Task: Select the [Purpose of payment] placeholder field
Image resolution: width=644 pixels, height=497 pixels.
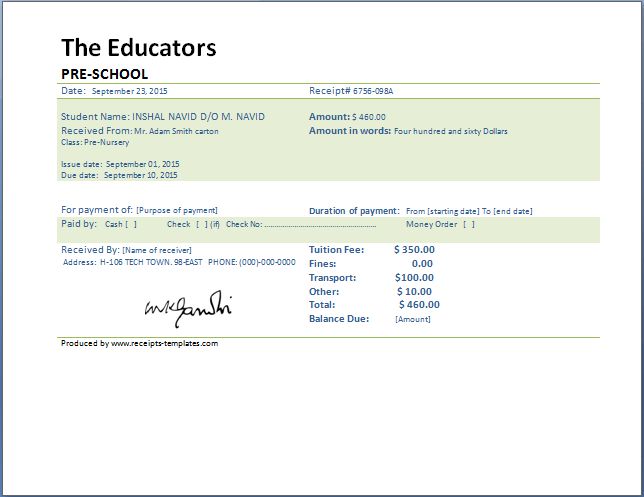Action: coord(177,210)
